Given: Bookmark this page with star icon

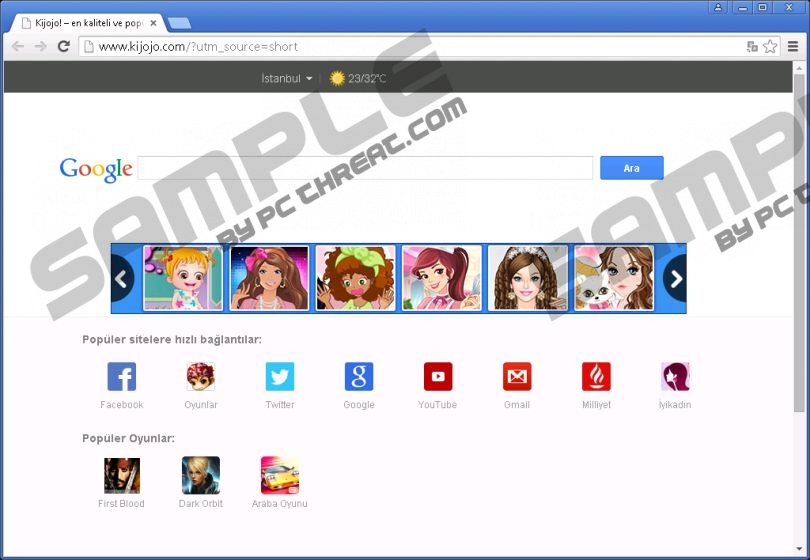Looking at the screenshot, I should [x=770, y=46].
